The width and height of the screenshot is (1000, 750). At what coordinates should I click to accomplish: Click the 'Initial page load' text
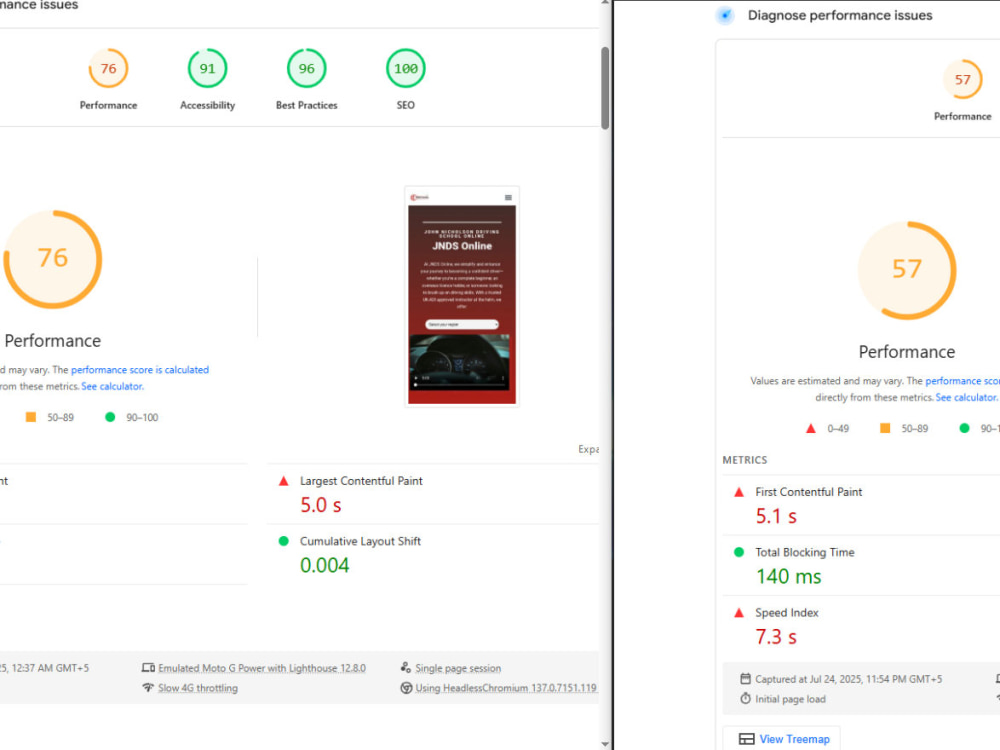[790, 699]
